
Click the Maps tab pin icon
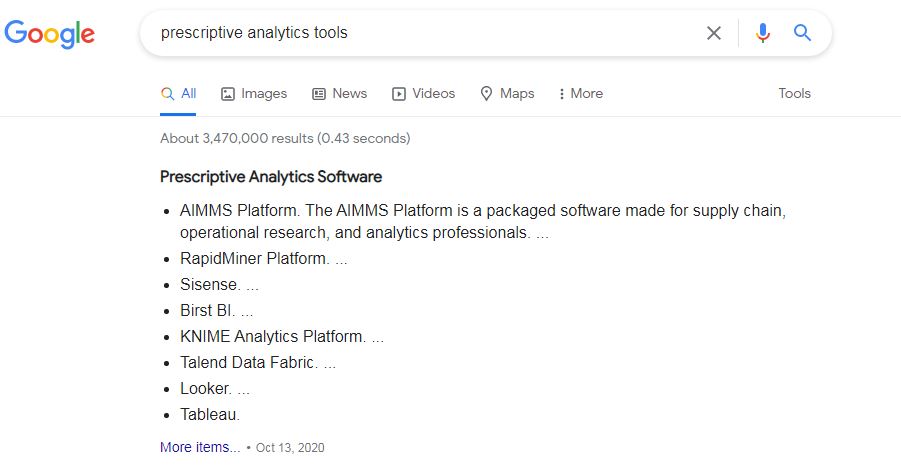pos(486,94)
